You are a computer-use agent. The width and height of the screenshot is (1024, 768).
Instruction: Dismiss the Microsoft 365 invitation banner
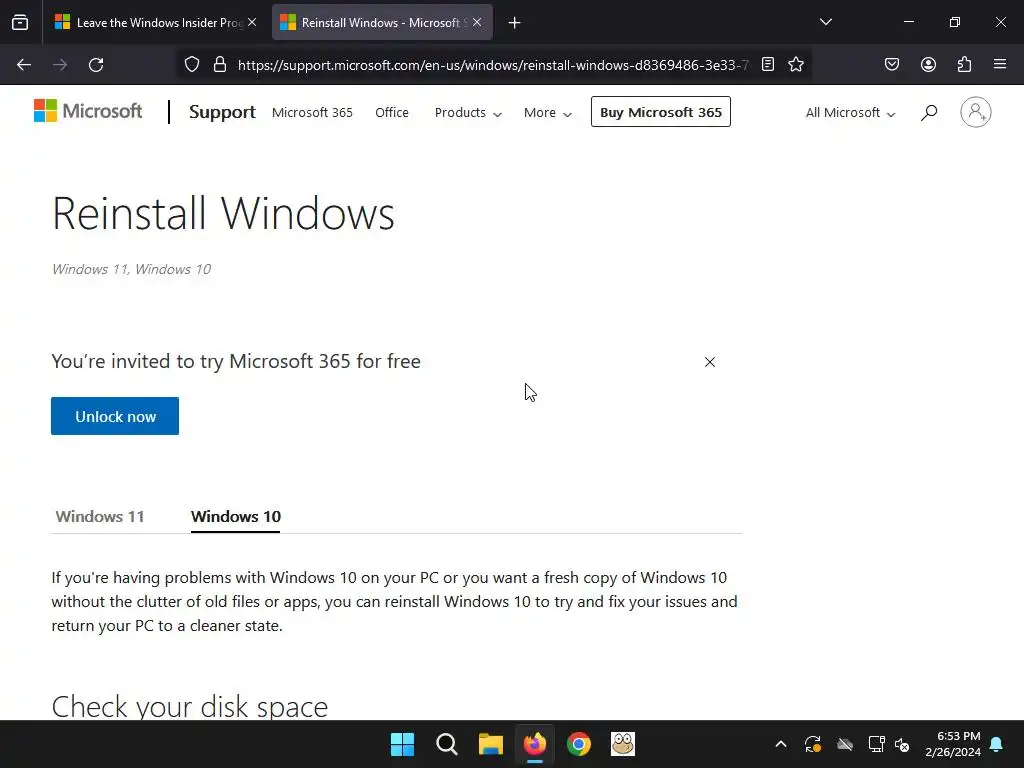point(710,362)
